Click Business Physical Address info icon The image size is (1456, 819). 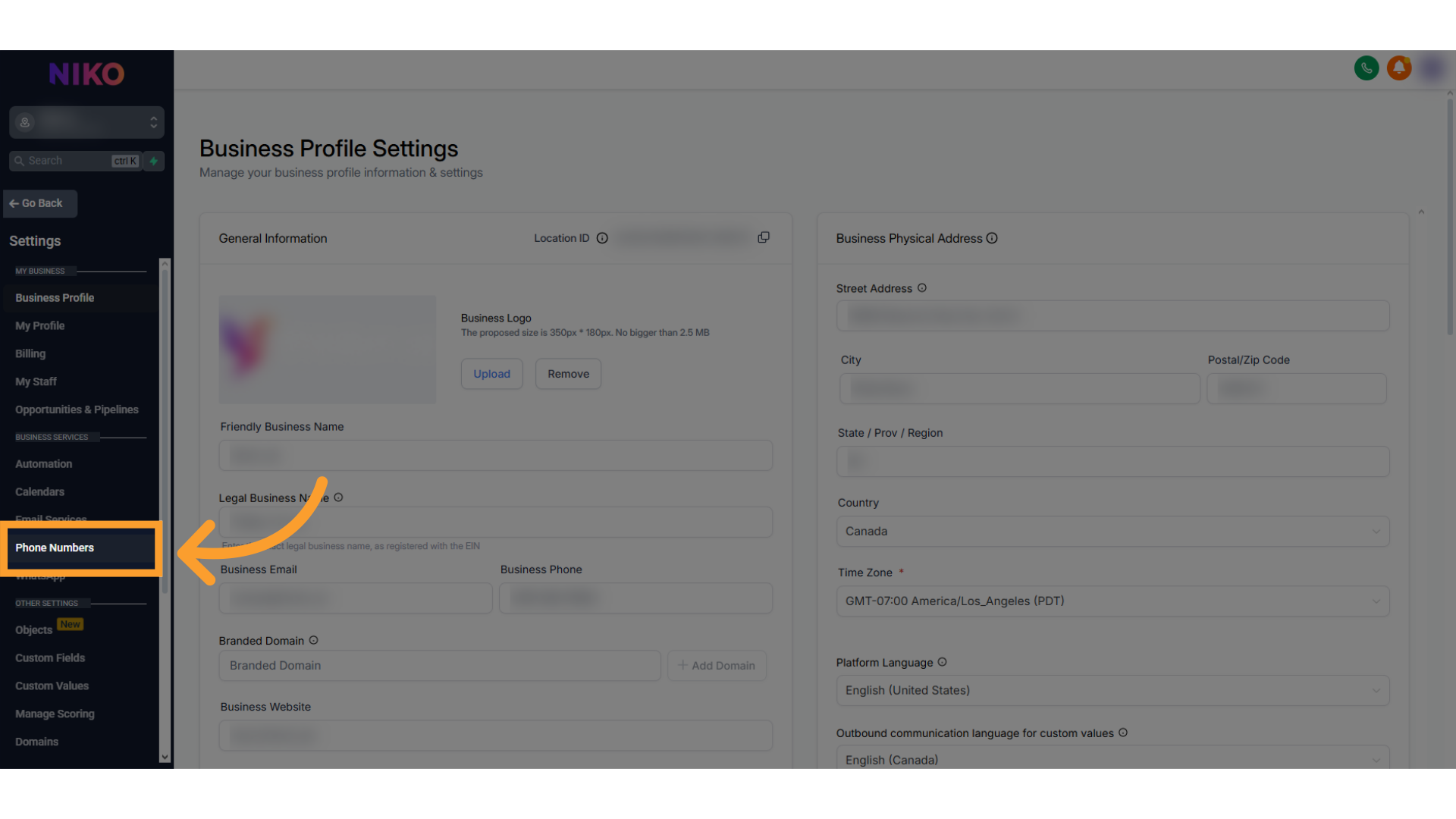coord(992,238)
